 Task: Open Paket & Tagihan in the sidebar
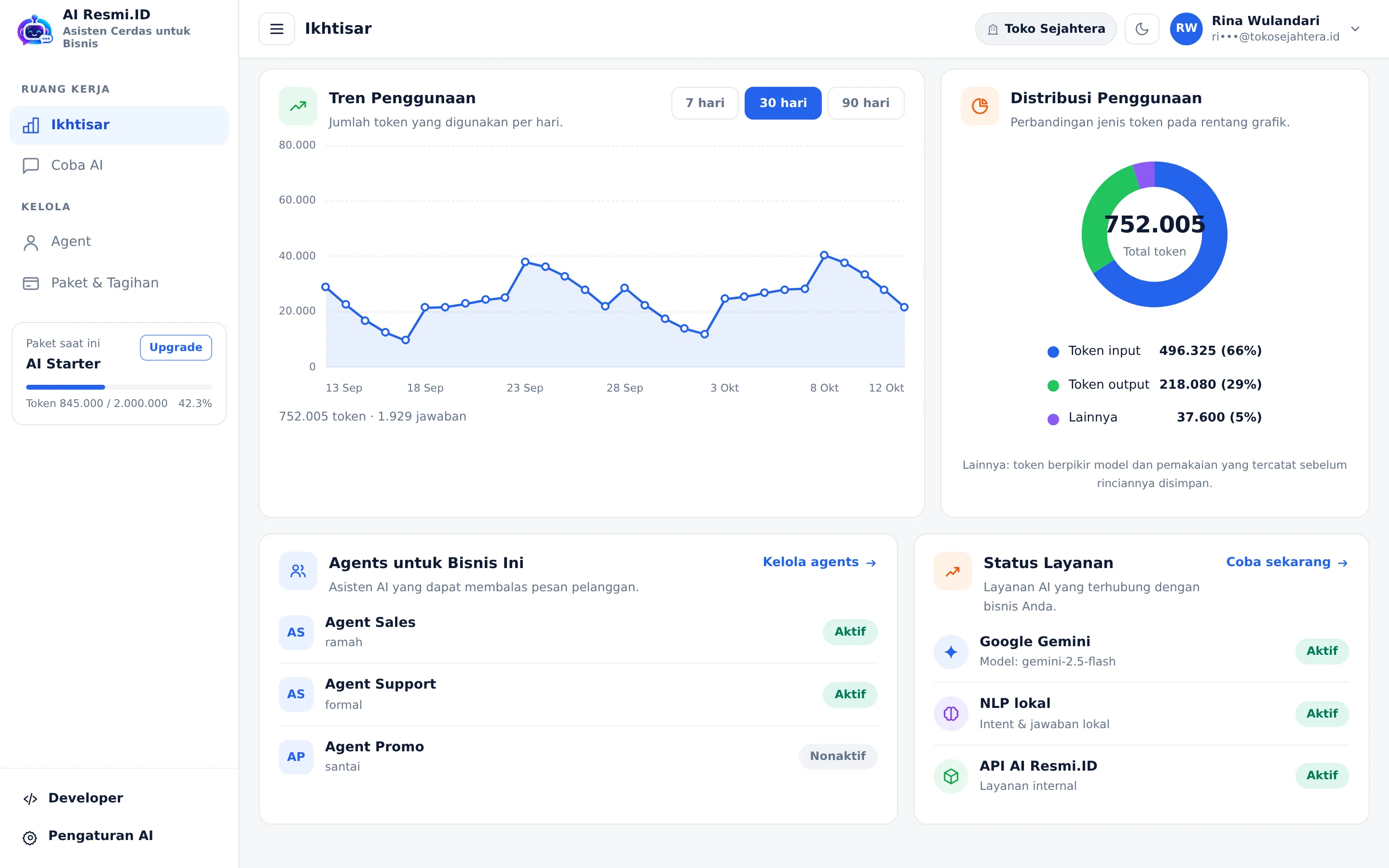coord(119,283)
